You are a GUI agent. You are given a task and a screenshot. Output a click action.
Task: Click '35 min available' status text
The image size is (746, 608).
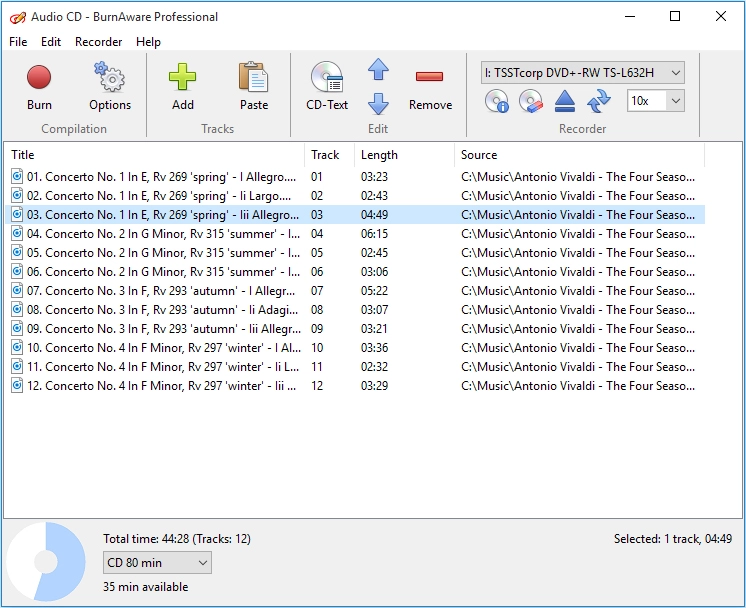click(x=146, y=587)
